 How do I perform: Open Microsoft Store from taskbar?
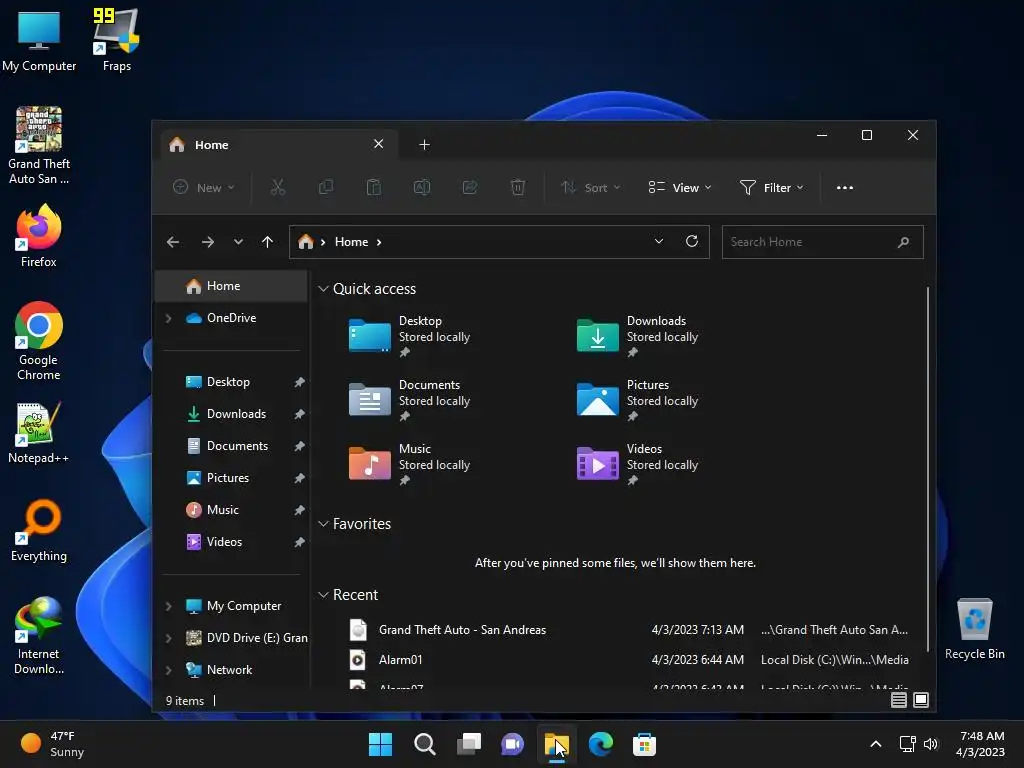(x=644, y=744)
